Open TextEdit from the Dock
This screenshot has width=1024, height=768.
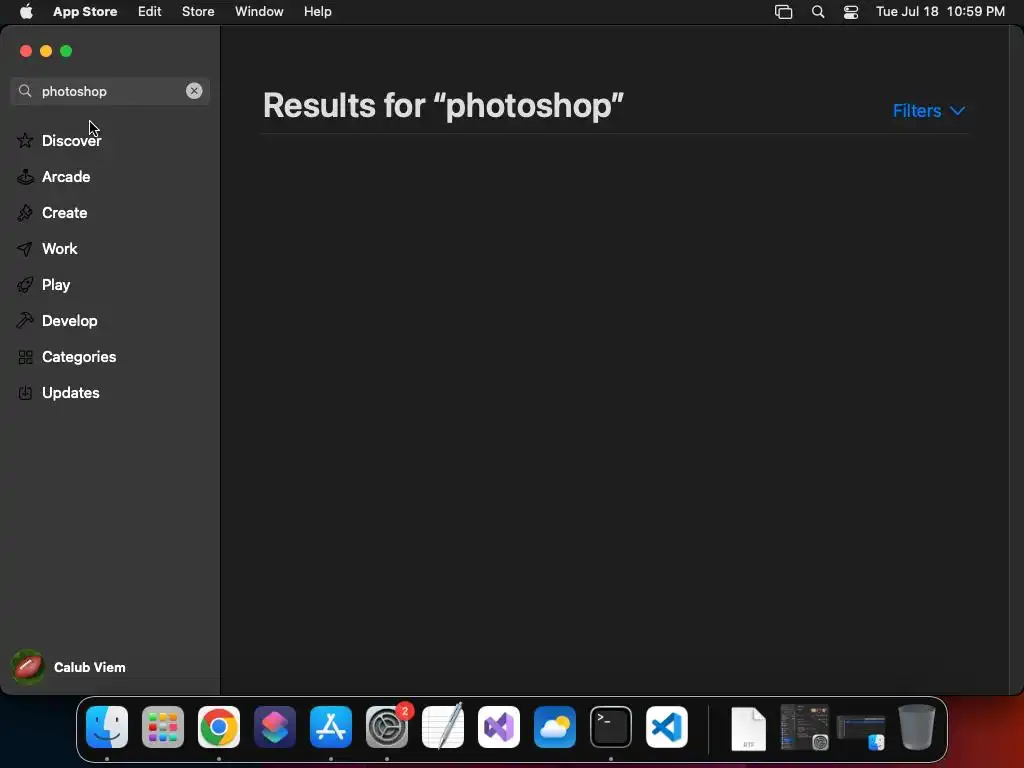pos(443,727)
